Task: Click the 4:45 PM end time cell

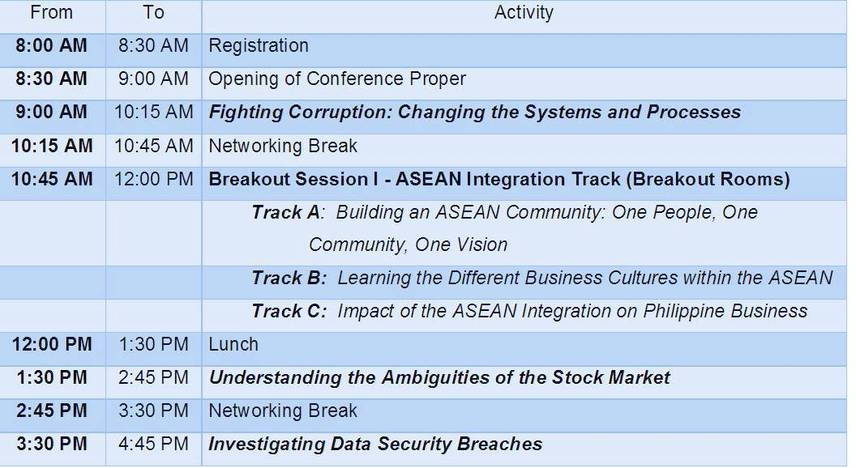Action: (153, 444)
